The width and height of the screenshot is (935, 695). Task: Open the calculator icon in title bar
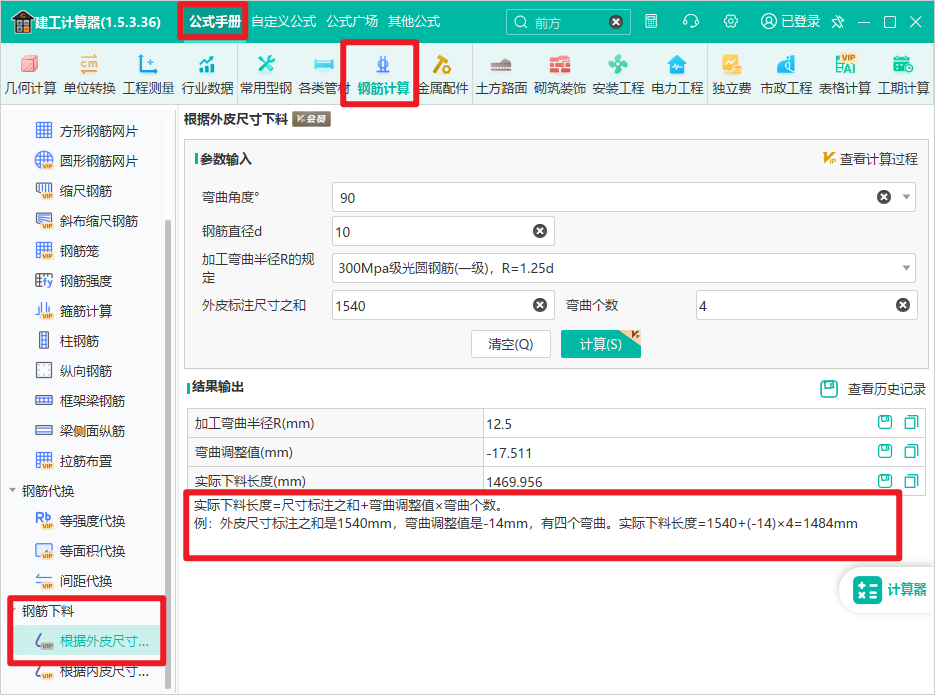pyautogui.click(x=651, y=21)
